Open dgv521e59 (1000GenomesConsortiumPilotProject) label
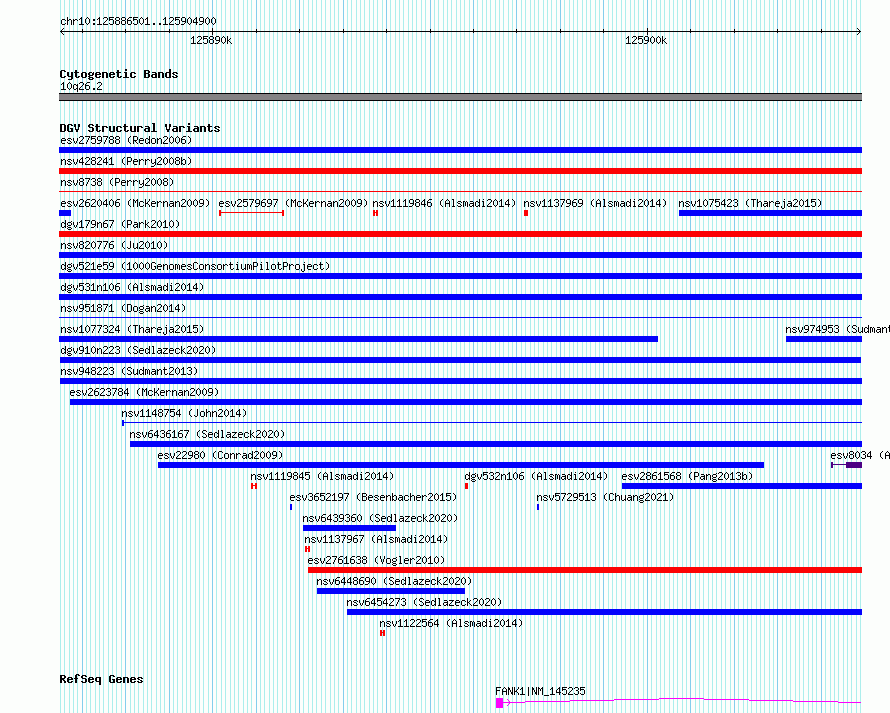Screen dimensions: 890x713 tap(195, 266)
